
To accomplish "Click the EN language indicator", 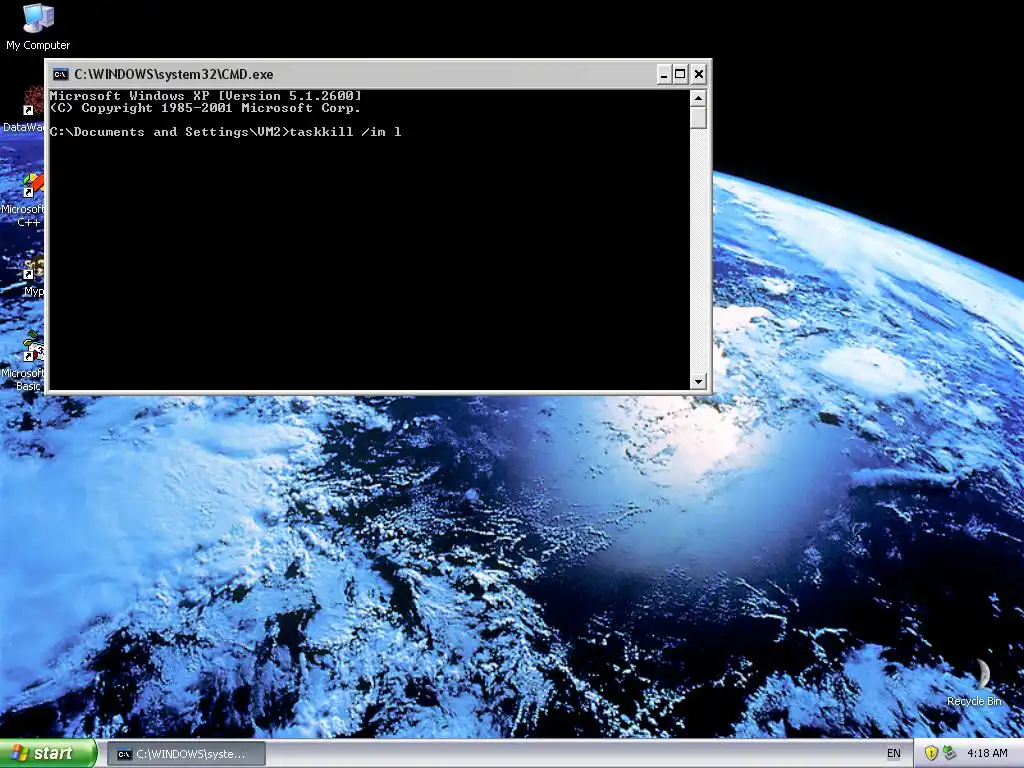I will point(893,754).
